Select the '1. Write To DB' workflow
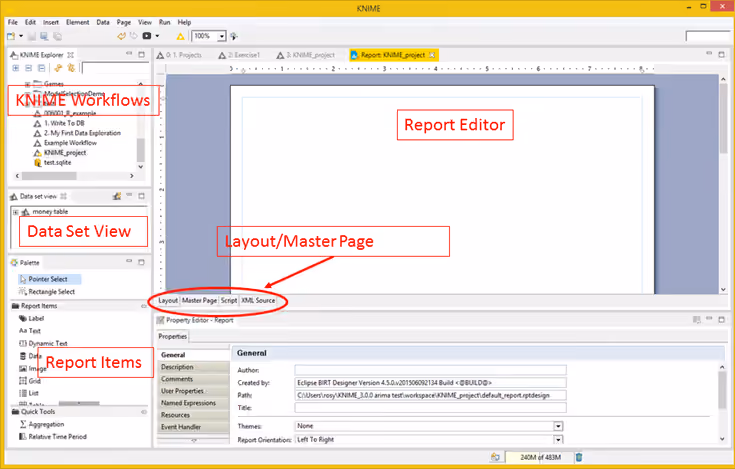 (64, 123)
